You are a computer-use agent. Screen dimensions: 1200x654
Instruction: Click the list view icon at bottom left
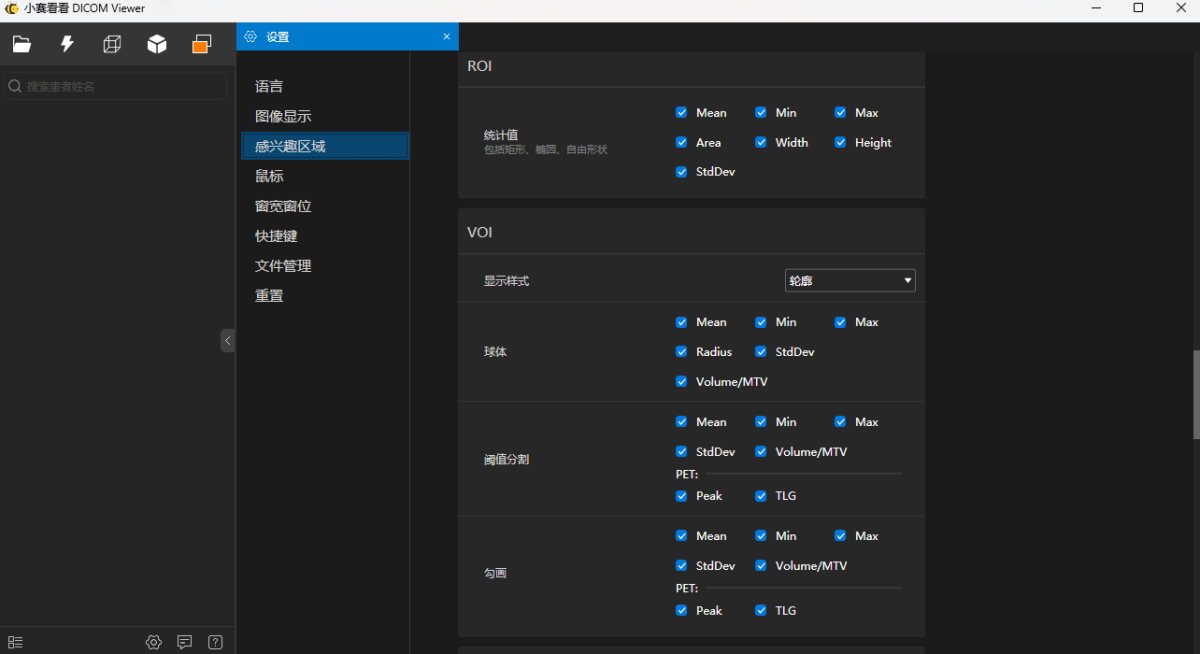[x=15, y=642]
